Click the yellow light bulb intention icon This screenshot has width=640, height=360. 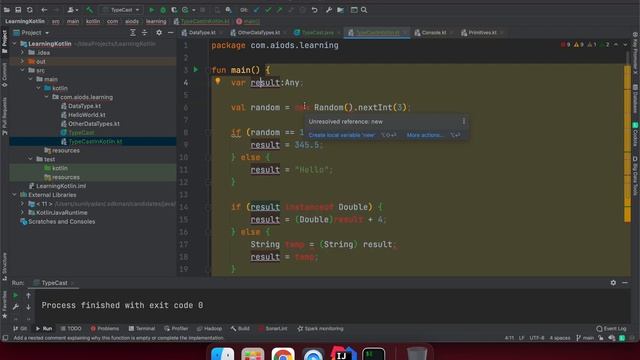[x=218, y=82]
